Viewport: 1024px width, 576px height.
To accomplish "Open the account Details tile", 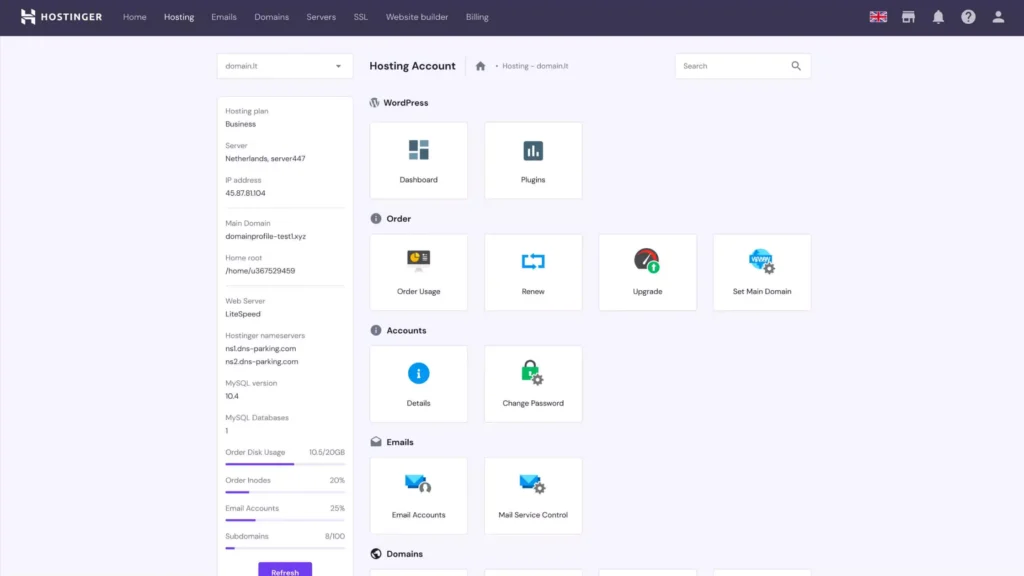I will pos(419,384).
